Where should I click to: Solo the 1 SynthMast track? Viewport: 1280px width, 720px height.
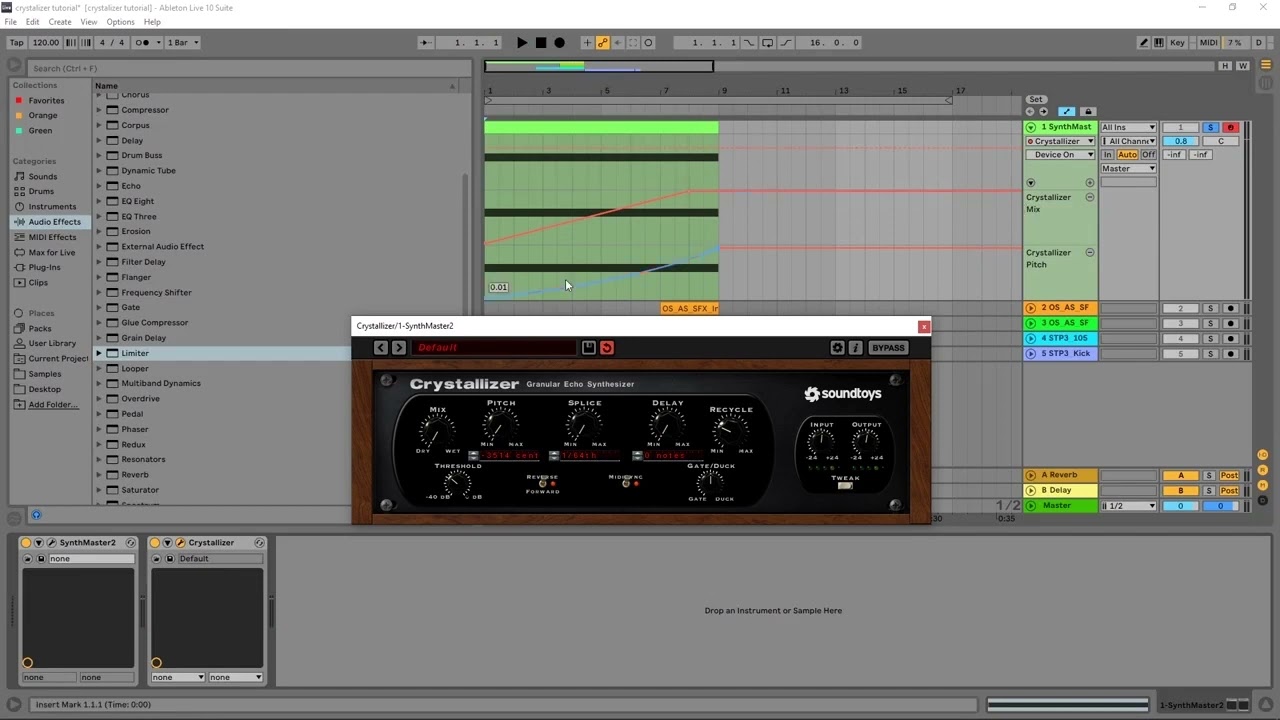(x=1210, y=127)
